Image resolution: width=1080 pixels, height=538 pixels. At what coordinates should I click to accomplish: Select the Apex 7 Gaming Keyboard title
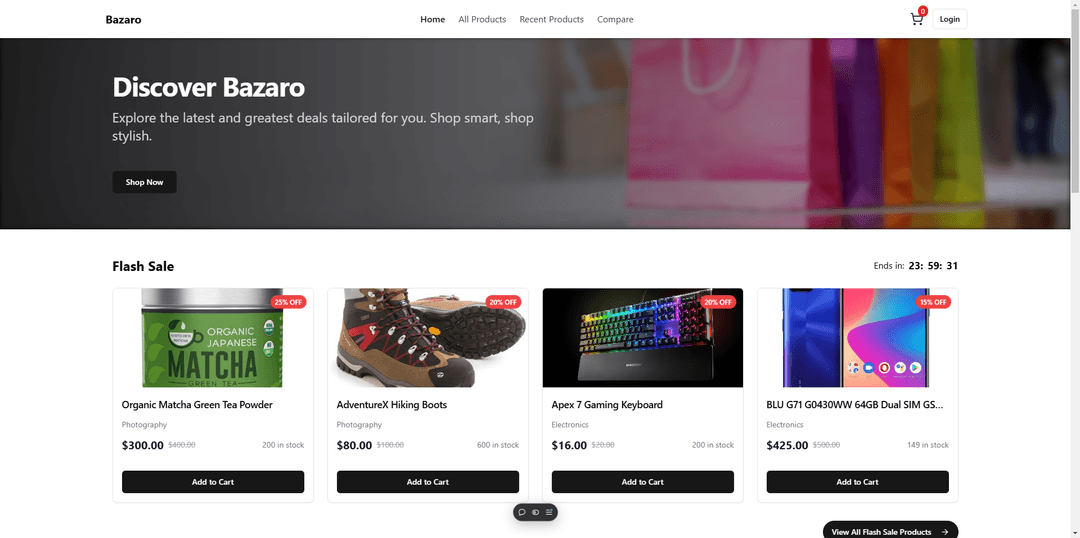coord(607,405)
